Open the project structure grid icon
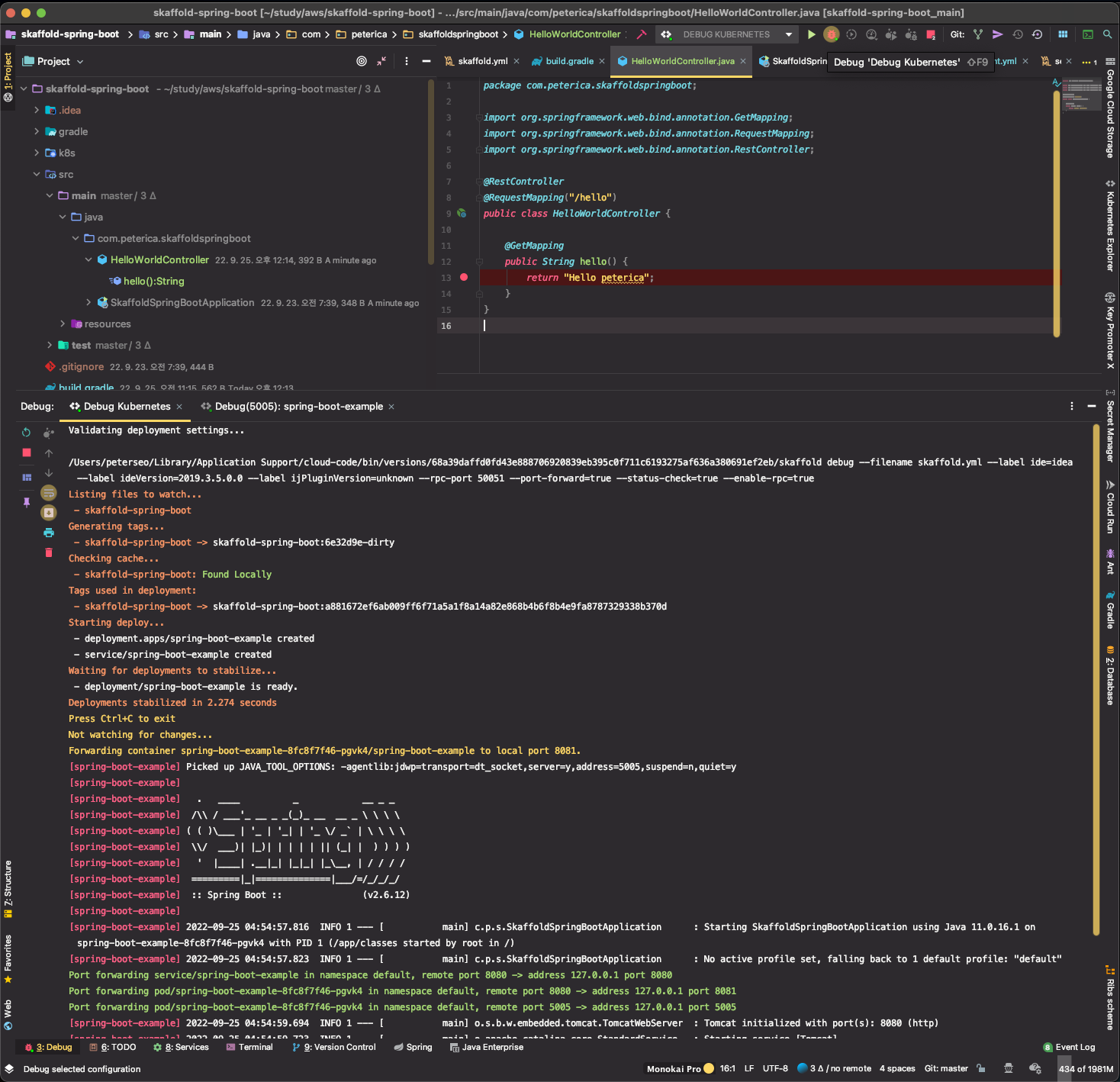The height and width of the screenshot is (1082, 1120). (1063, 34)
